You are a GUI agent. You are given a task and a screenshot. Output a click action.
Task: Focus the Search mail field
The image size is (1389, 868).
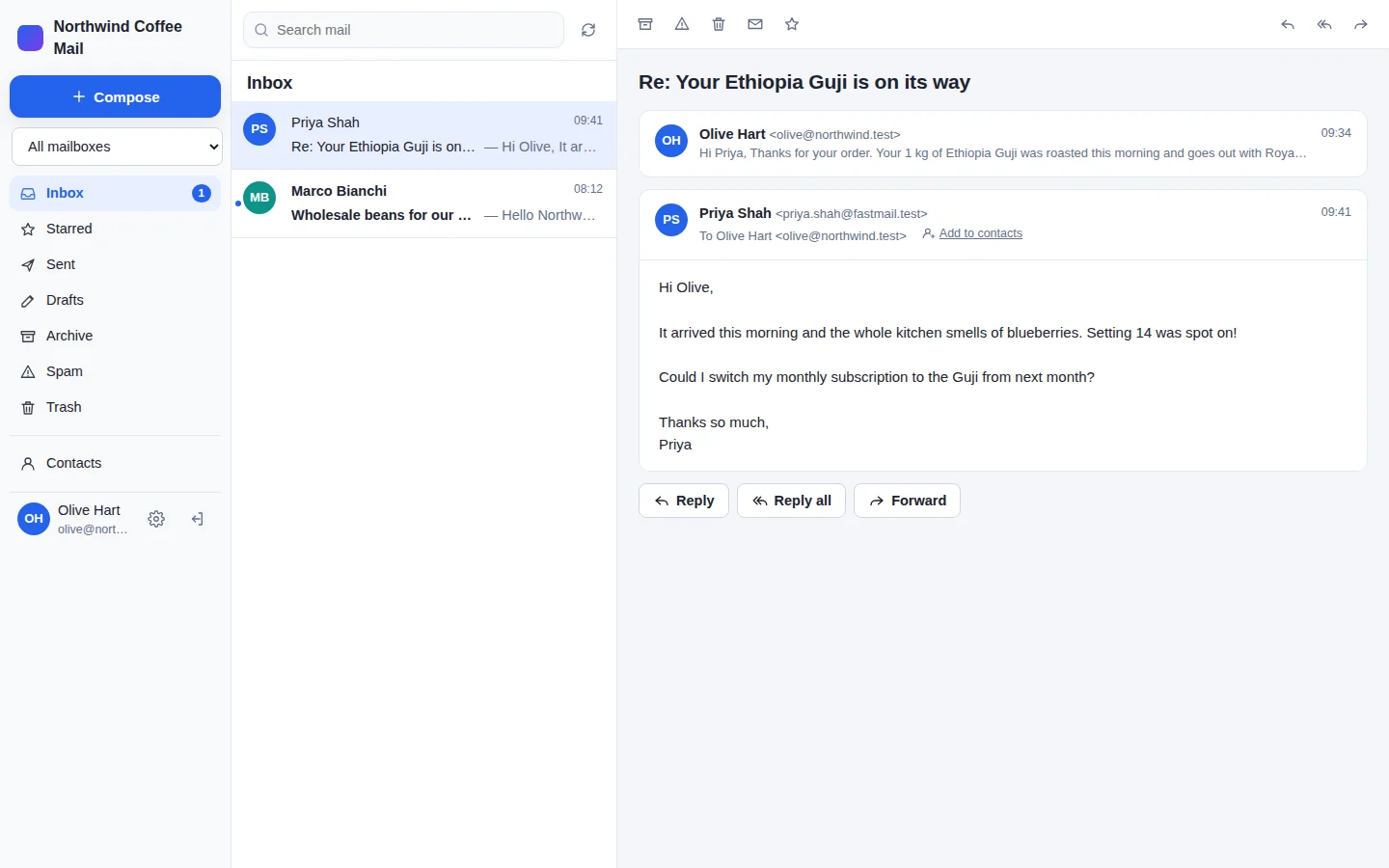coord(403,30)
